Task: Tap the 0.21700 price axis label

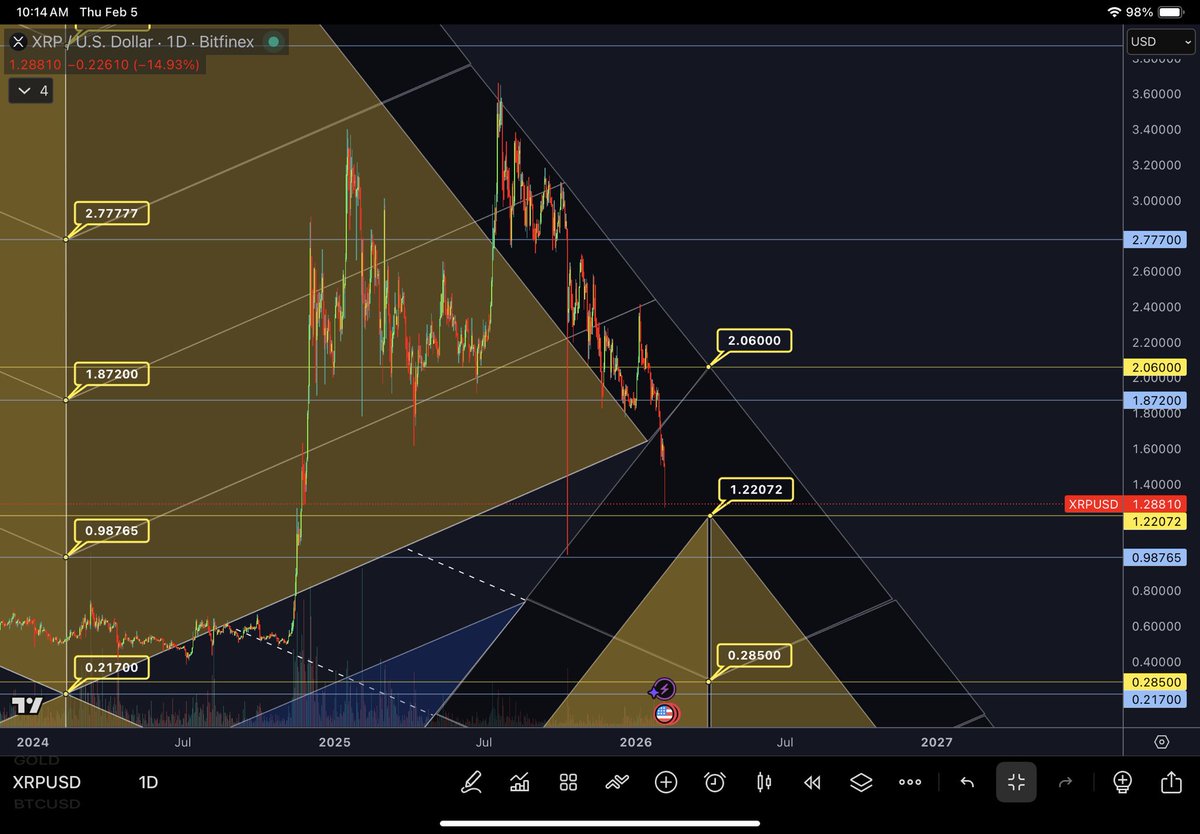Action: pyautogui.click(x=1155, y=700)
